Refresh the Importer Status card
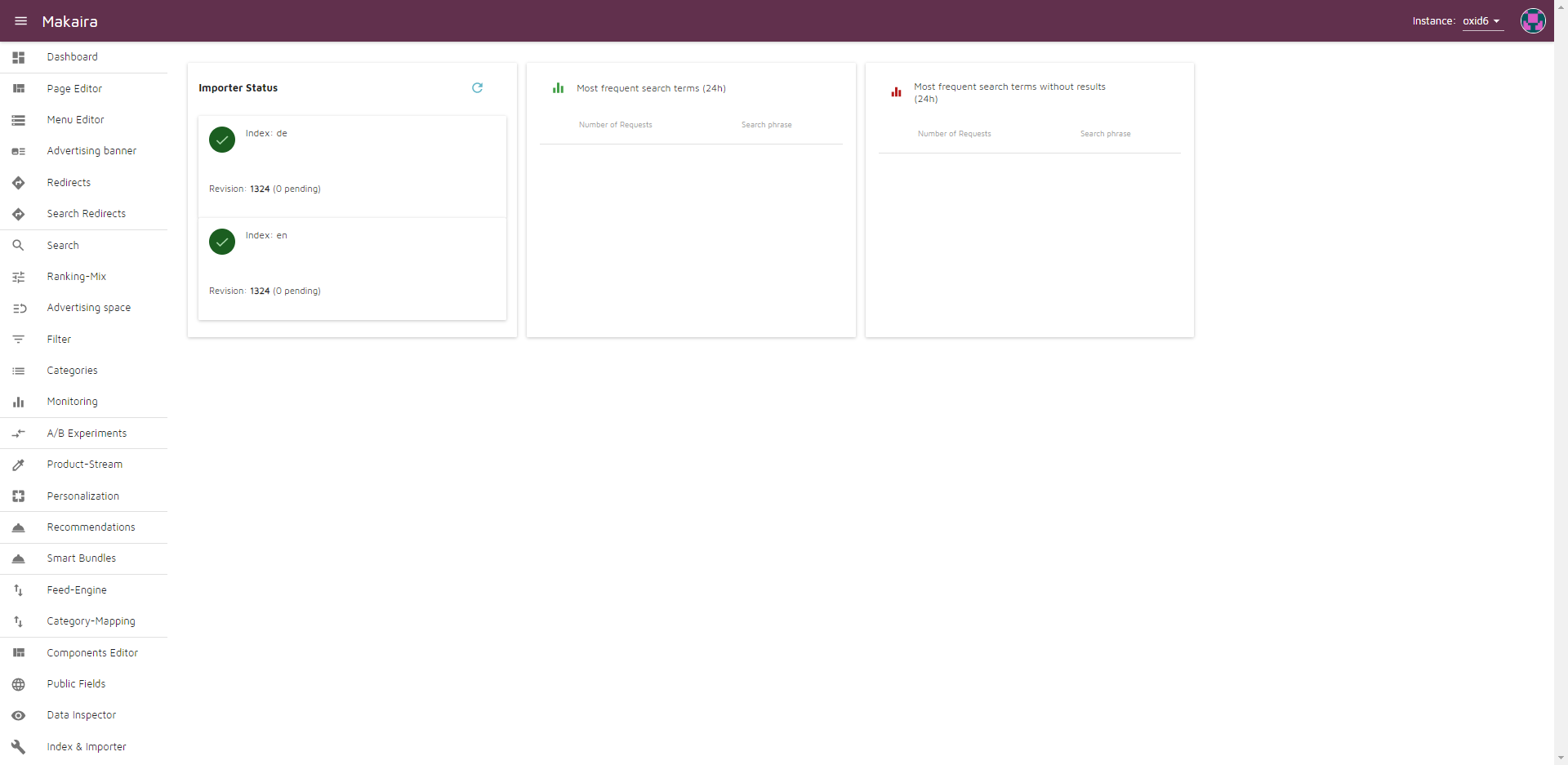 (x=478, y=87)
